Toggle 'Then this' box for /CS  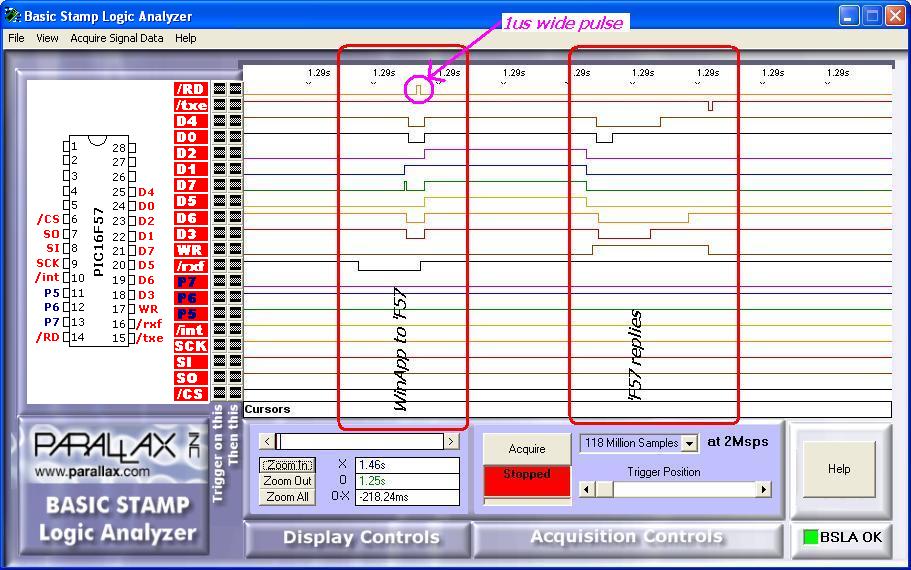(x=235, y=394)
